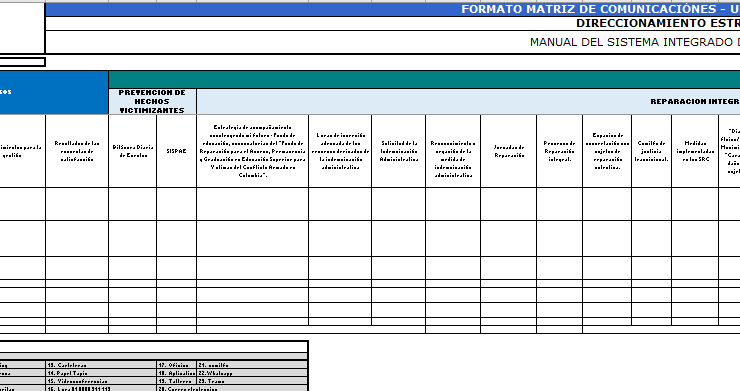The image size is (740, 391).
Task: Click the Procesos de Reparación integral header
Action: pyautogui.click(x=559, y=151)
